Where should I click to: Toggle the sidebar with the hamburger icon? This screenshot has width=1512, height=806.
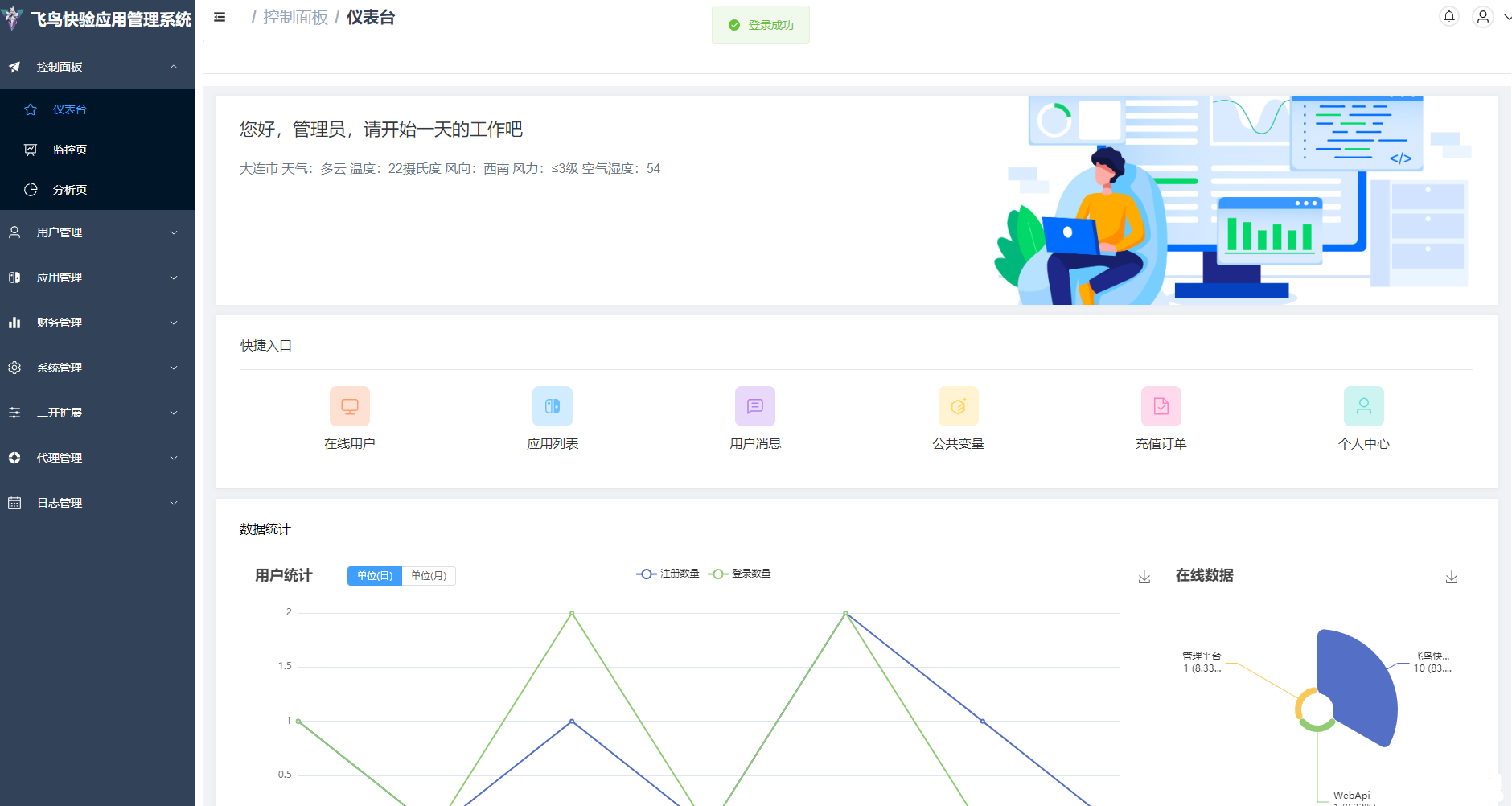pos(219,16)
